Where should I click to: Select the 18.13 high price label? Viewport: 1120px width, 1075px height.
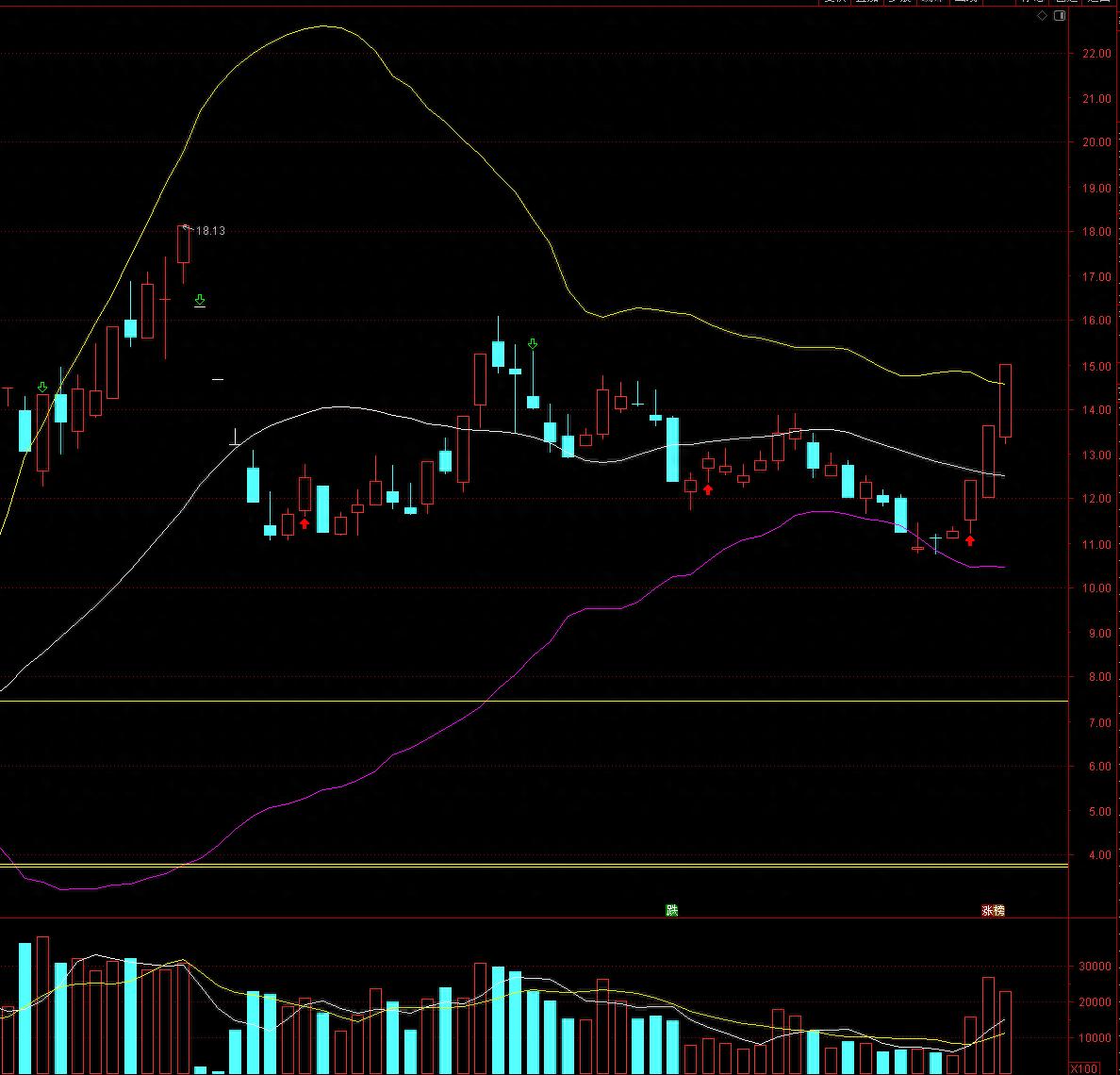click(x=210, y=231)
